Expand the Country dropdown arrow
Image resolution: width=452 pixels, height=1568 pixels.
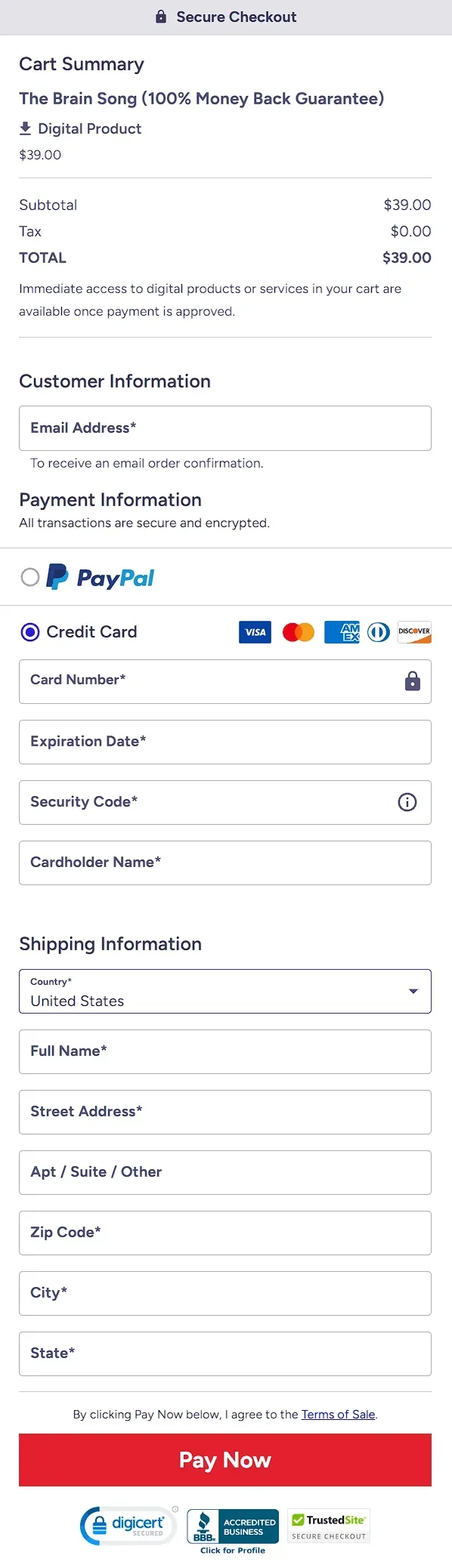click(413, 991)
